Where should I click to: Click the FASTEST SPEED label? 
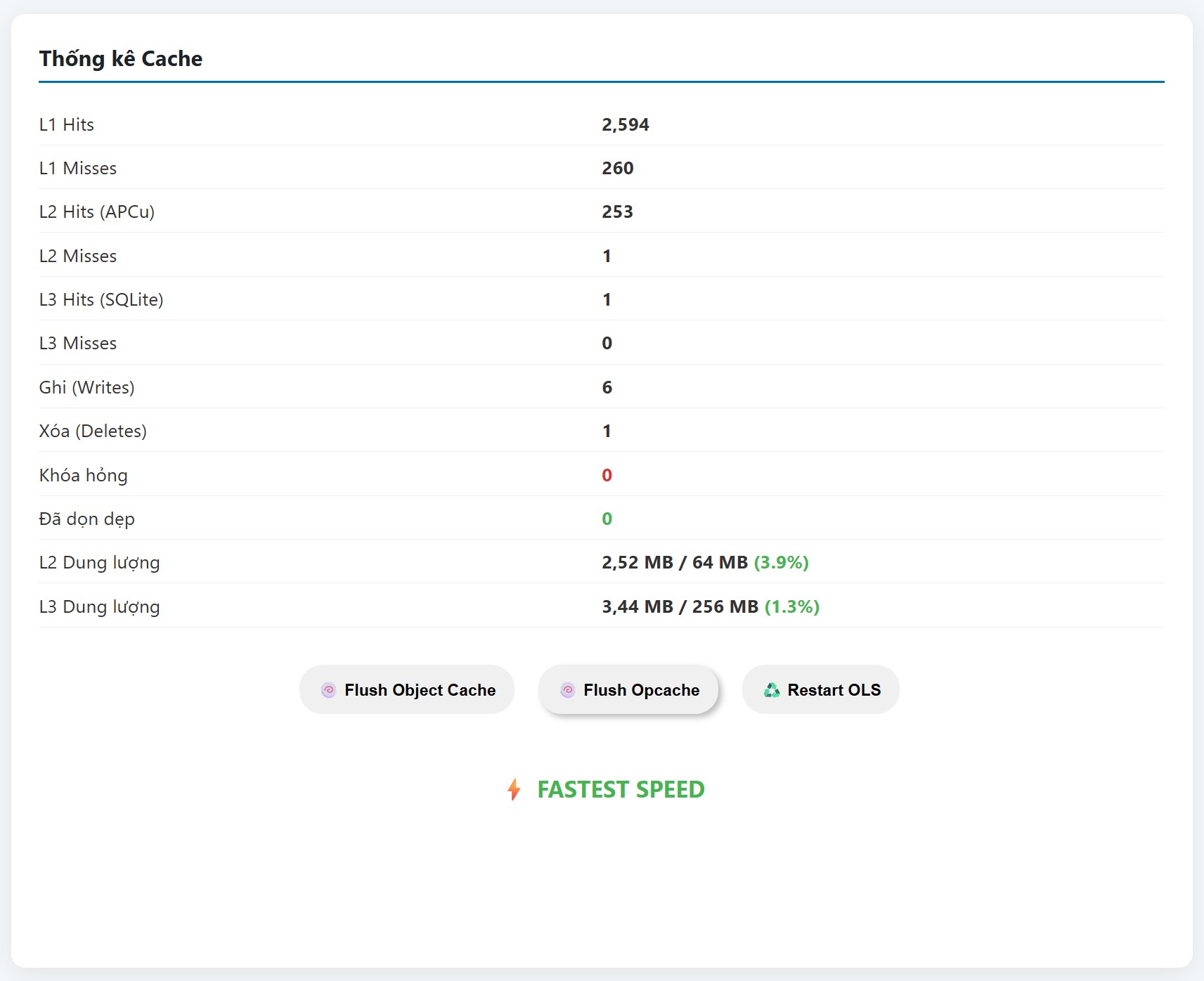(620, 789)
